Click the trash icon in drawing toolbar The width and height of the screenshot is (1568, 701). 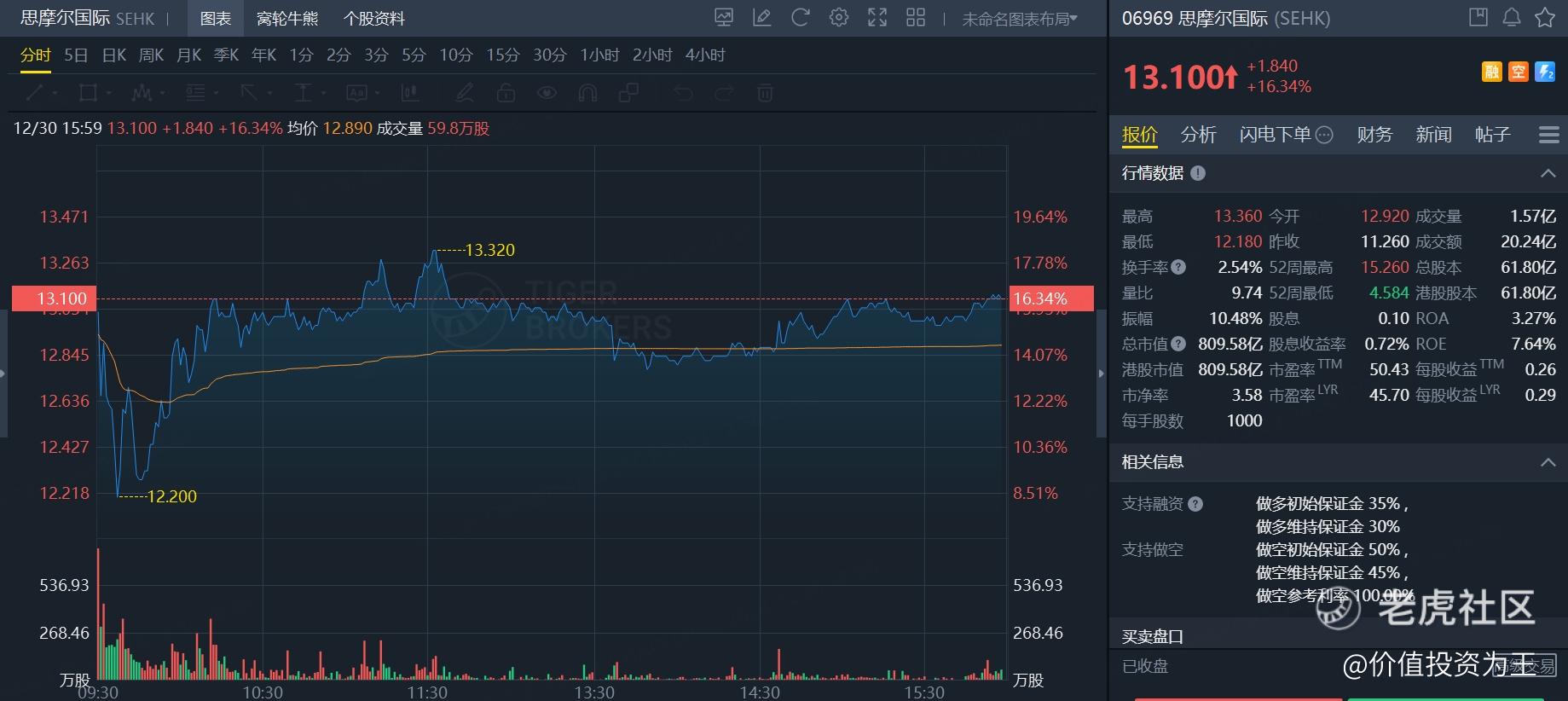[x=765, y=93]
